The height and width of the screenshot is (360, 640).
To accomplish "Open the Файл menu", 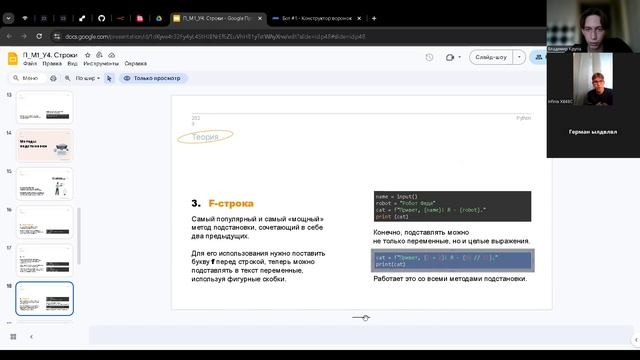I will [x=30, y=64].
